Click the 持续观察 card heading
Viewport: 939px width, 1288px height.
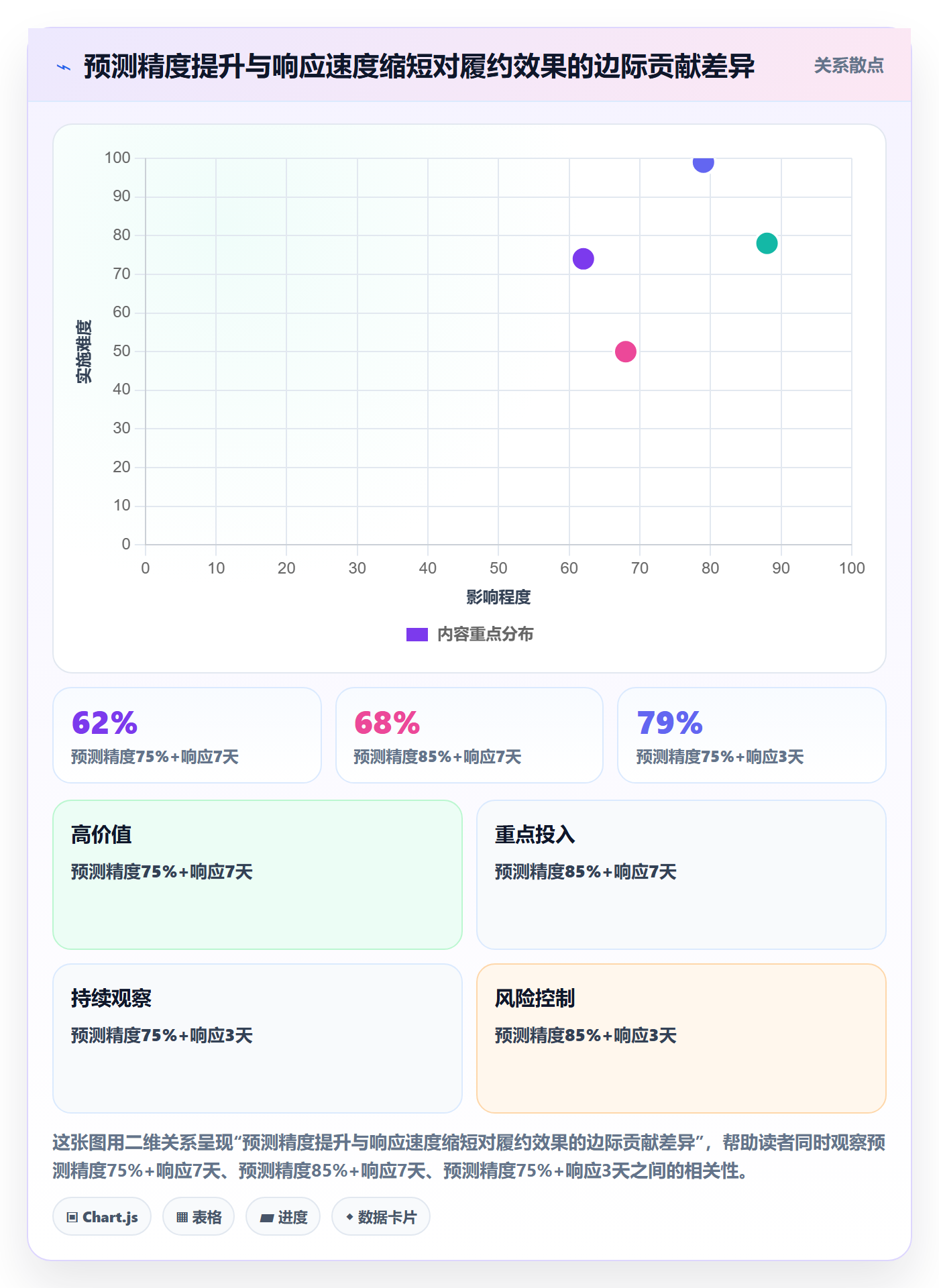111,998
